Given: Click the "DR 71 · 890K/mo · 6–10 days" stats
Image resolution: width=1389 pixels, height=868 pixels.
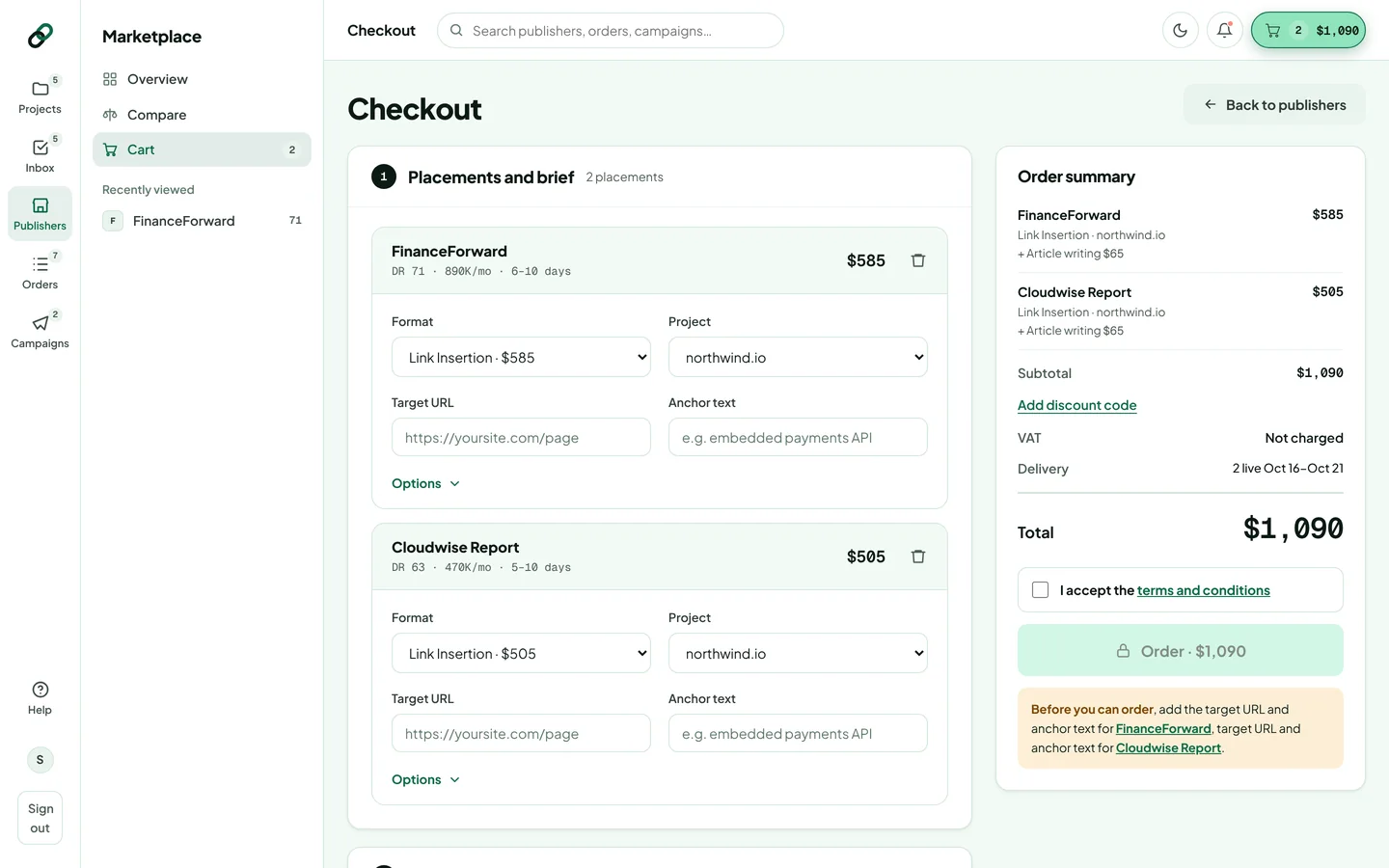Looking at the screenshot, I should click(481, 272).
